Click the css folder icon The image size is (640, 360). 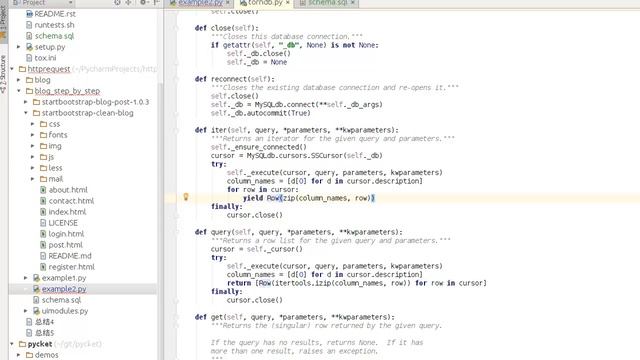click(43, 124)
